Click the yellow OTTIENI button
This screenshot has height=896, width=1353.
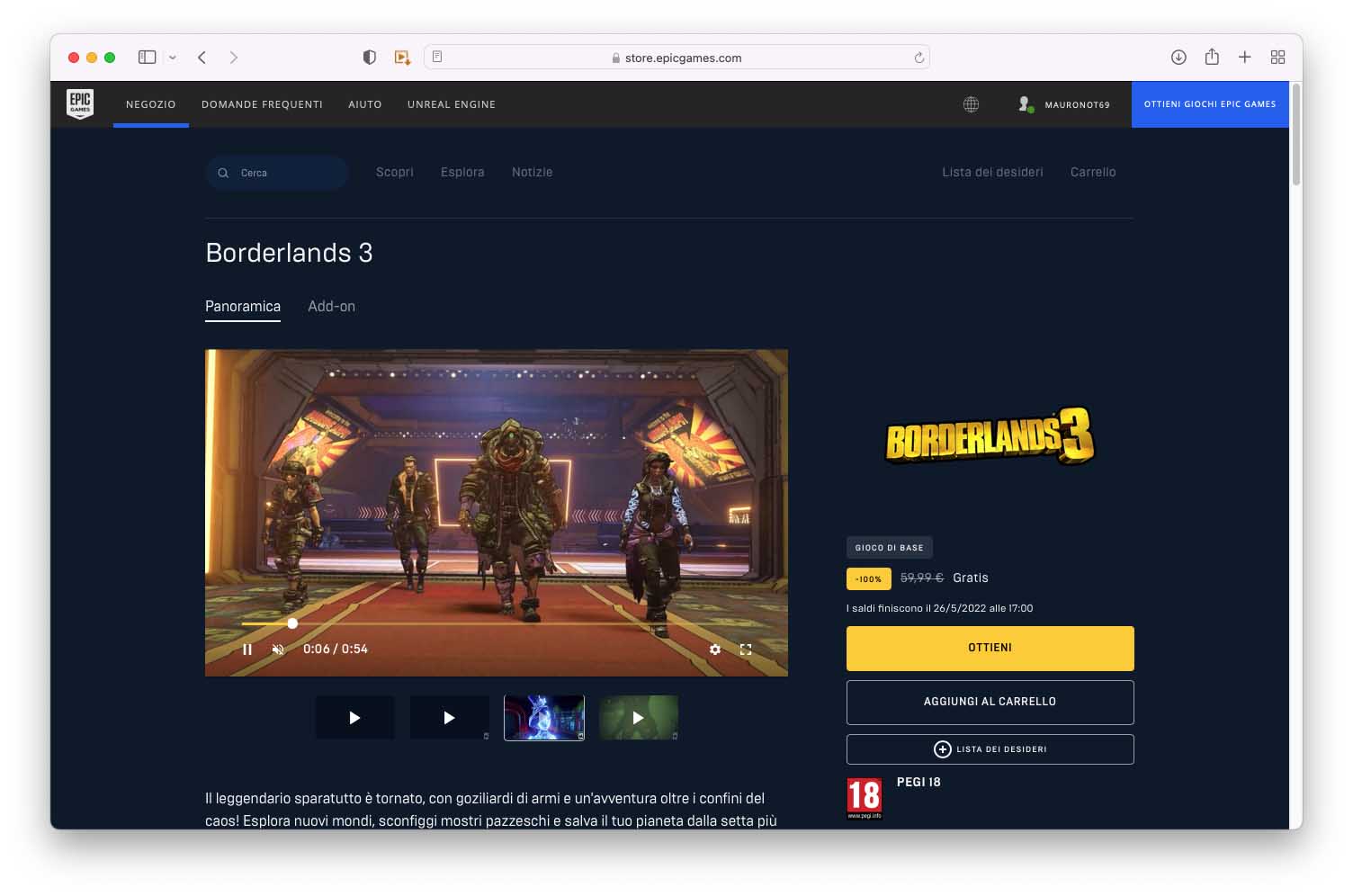click(990, 649)
